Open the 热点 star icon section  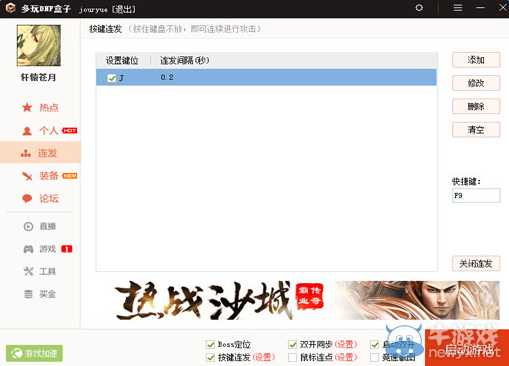pos(27,107)
